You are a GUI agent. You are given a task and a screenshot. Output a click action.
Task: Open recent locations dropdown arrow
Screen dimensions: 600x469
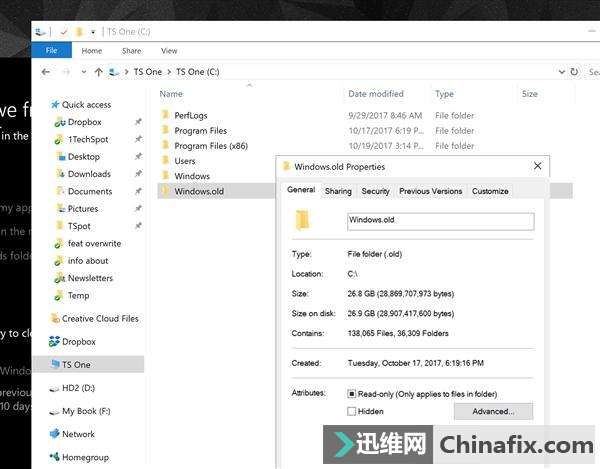(83, 72)
